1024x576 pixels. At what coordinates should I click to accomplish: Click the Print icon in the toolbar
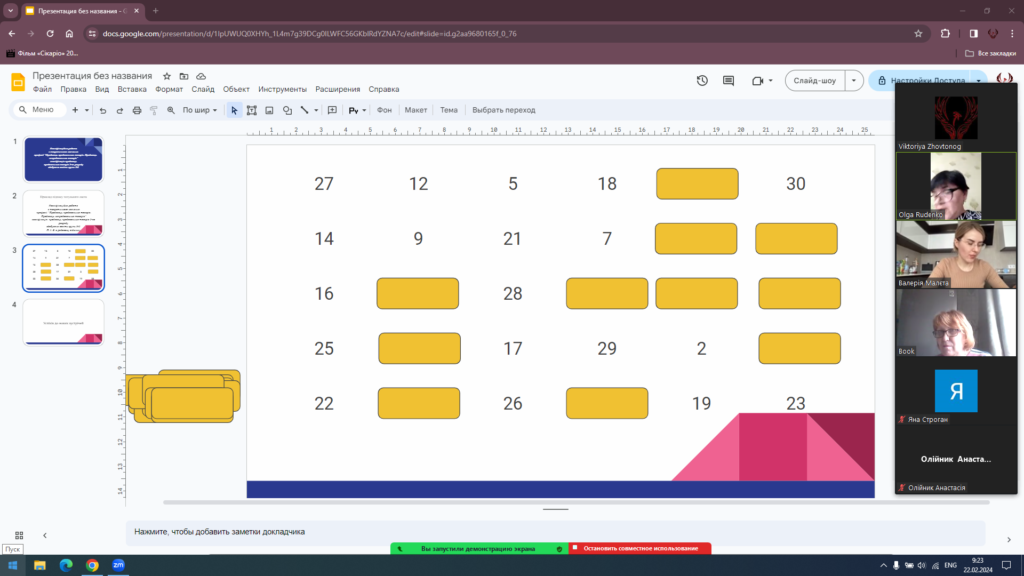137,110
